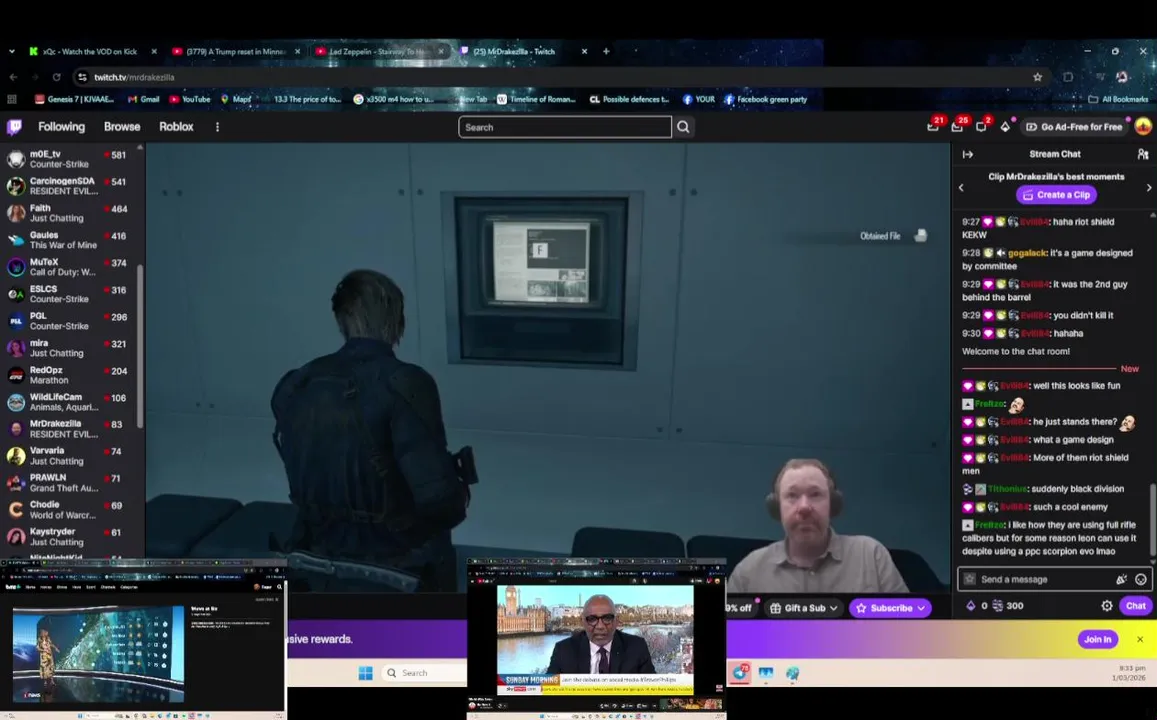Open the three-dot More menu beside Roblox

[217, 127]
